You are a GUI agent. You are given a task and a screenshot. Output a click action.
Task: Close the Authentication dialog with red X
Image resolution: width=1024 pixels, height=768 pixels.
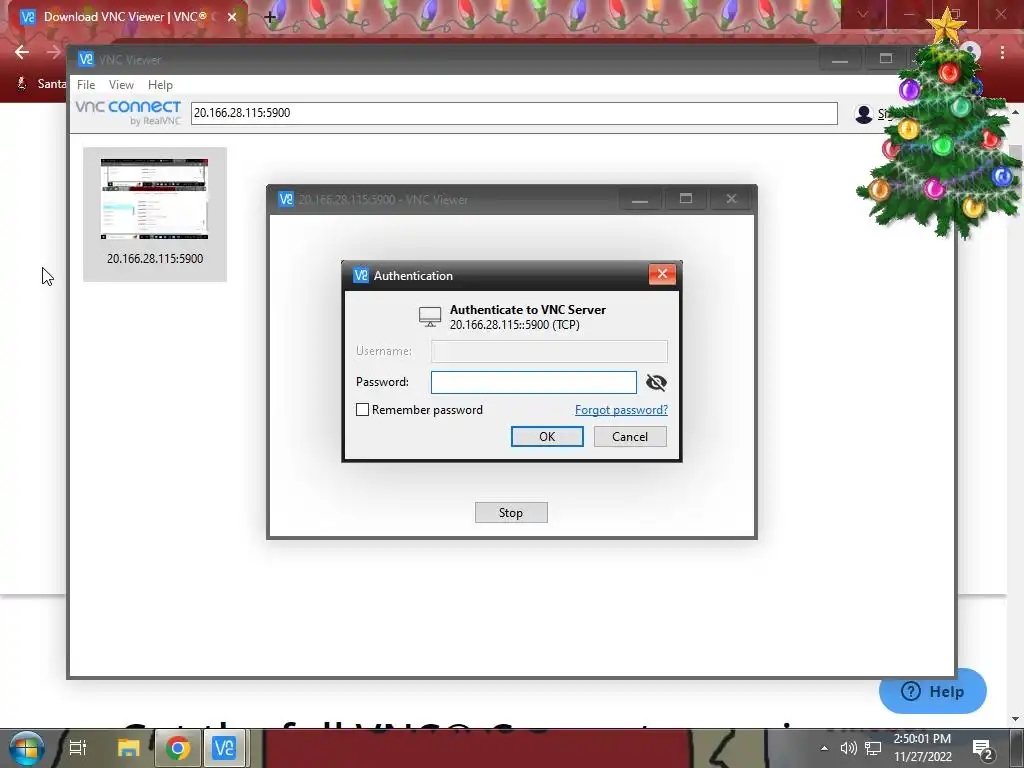[662, 274]
